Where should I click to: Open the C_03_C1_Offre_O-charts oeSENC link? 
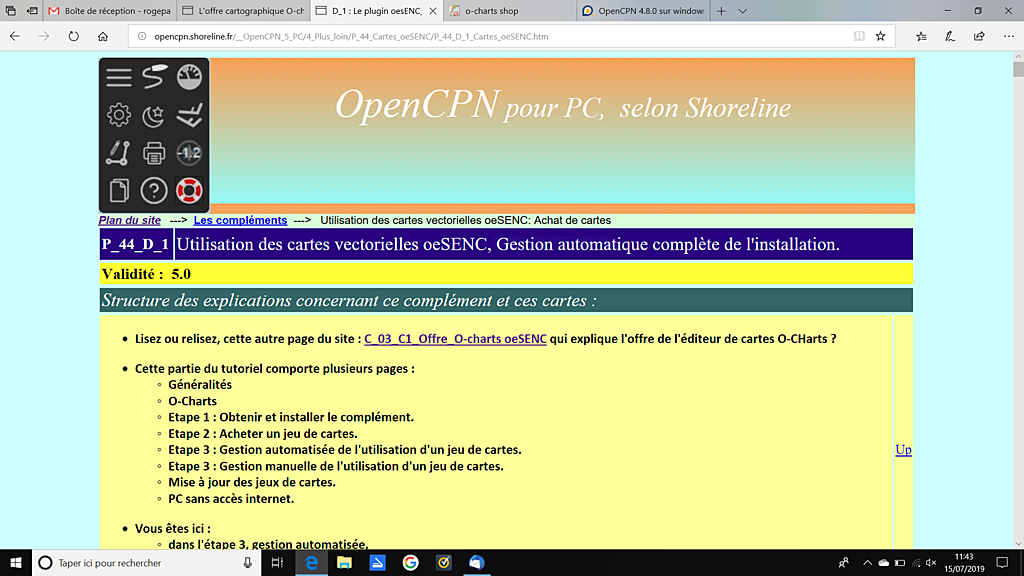pyautogui.click(x=455, y=339)
